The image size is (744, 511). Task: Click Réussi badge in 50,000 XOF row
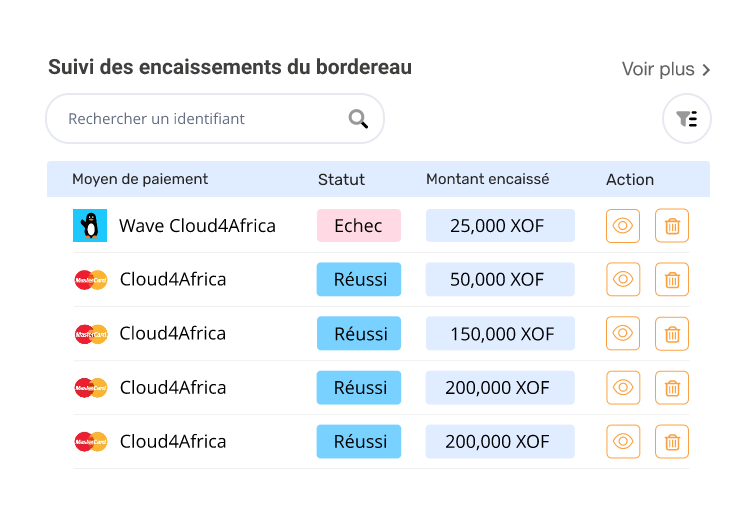[358, 280]
